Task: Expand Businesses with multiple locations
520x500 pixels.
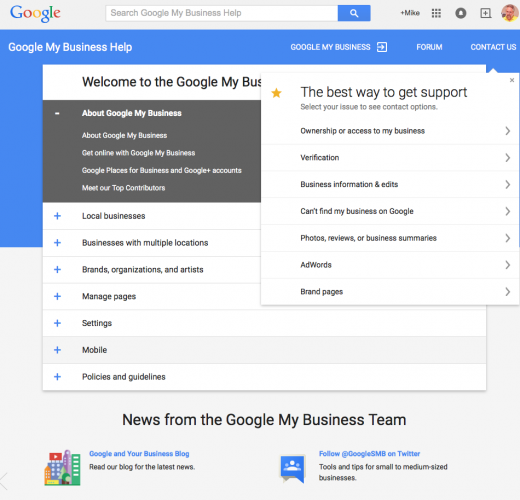Action: tap(57, 243)
